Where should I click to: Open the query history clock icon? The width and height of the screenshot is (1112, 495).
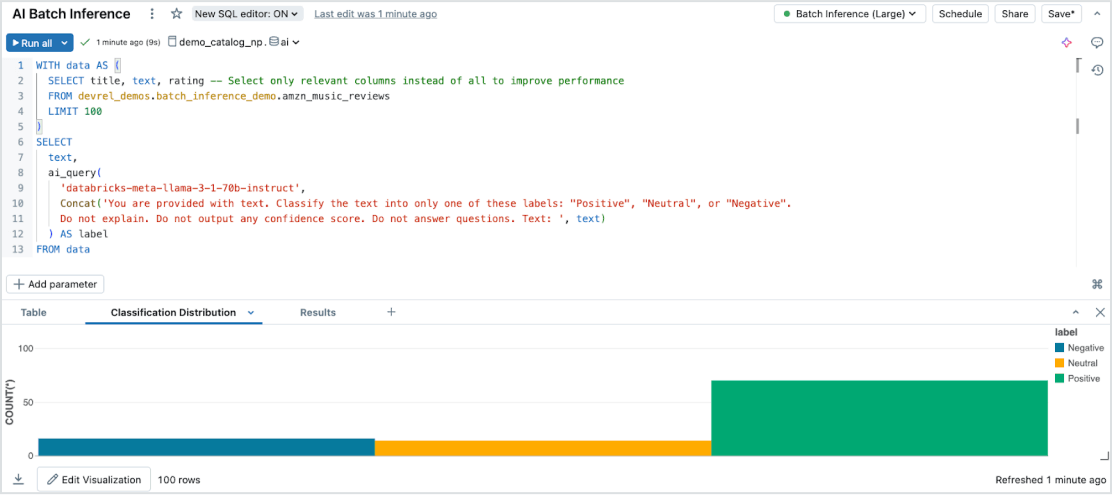pyautogui.click(x=1097, y=70)
